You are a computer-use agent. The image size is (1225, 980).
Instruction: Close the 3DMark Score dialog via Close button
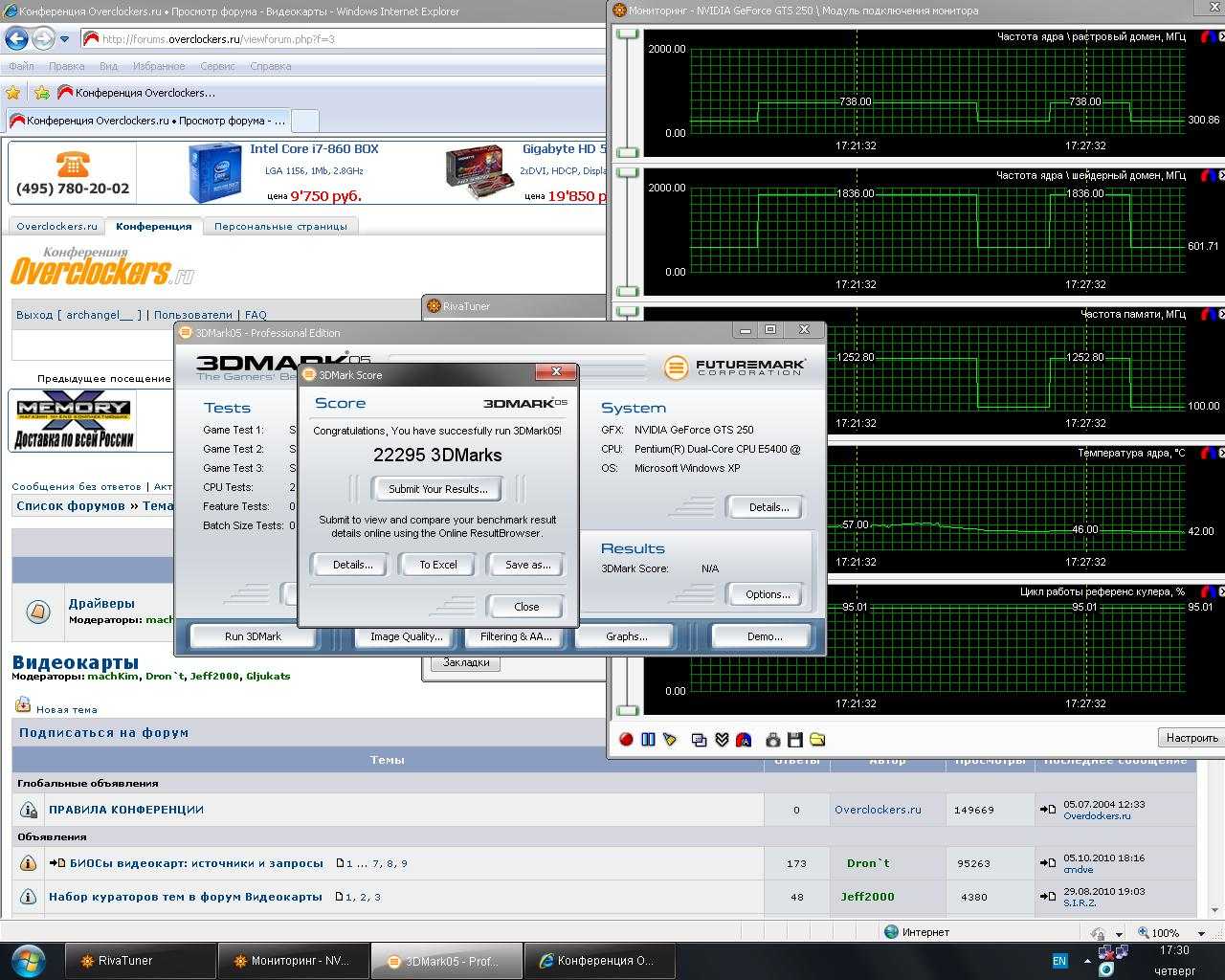[x=526, y=607]
